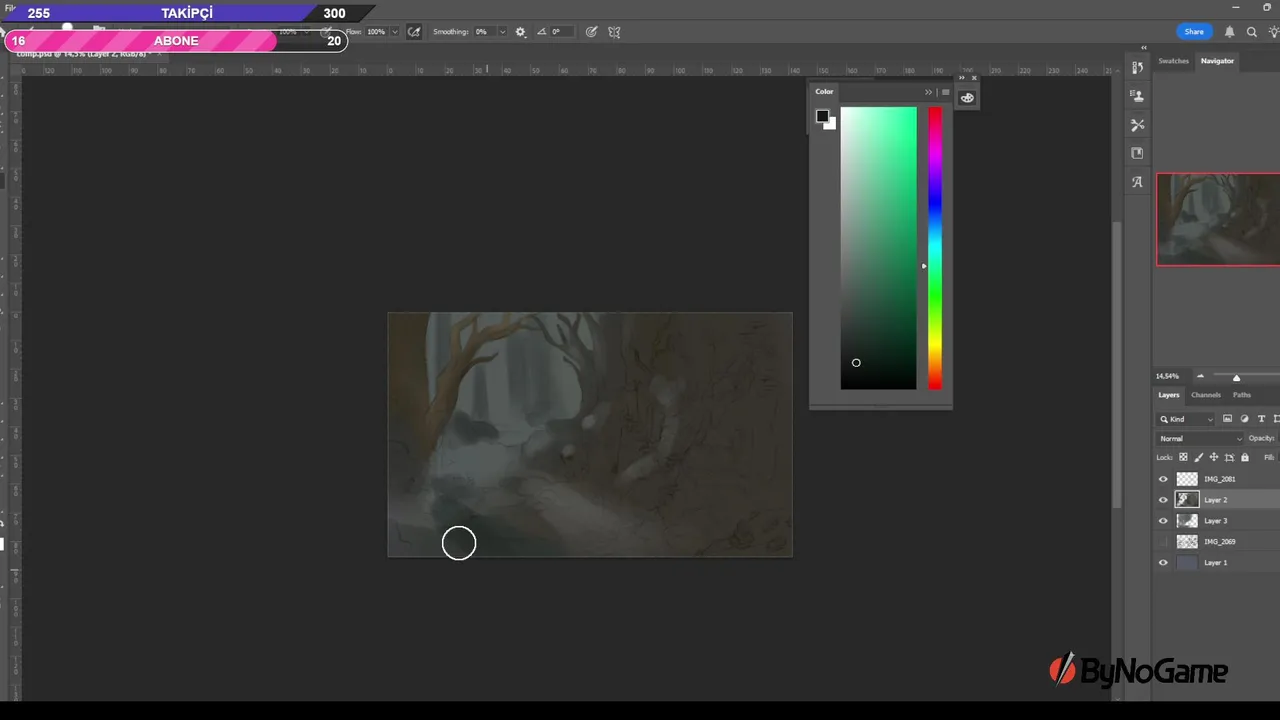1280x720 pixels.
Task: Open the Libraries panel icon
Action: click(1137, 153)
